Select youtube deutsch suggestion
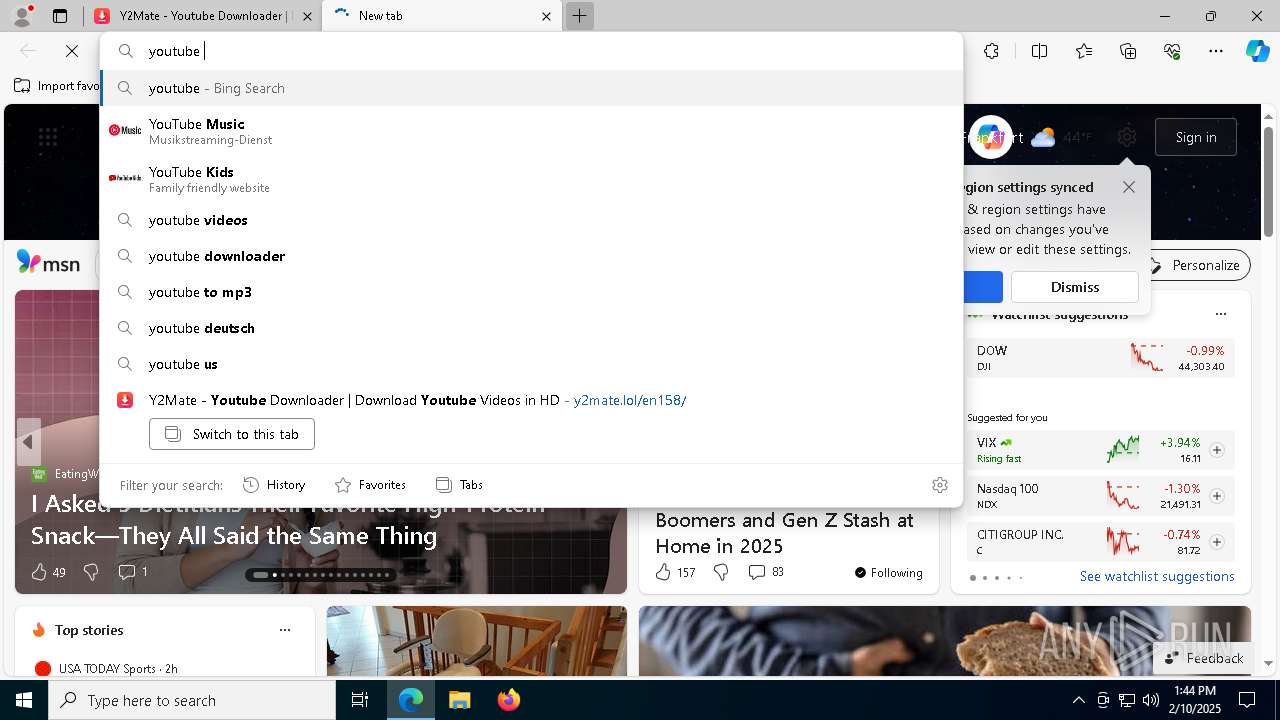Viewport: 1280px width, 720px height. click(531, 328)
